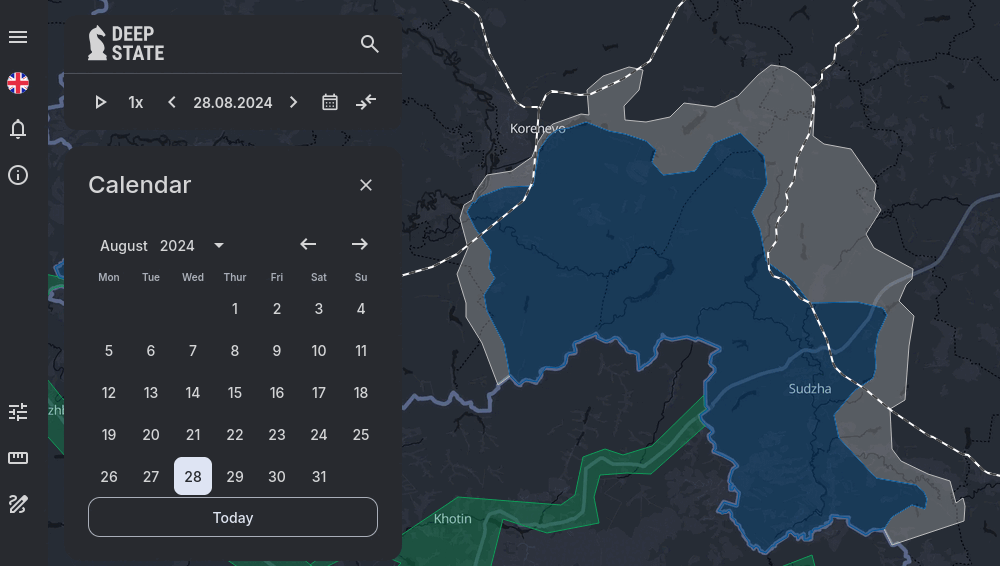The width and height of the screenshot is (1000, 566).
Task: Click the selected date 28
Action: (x=193, y=476)
